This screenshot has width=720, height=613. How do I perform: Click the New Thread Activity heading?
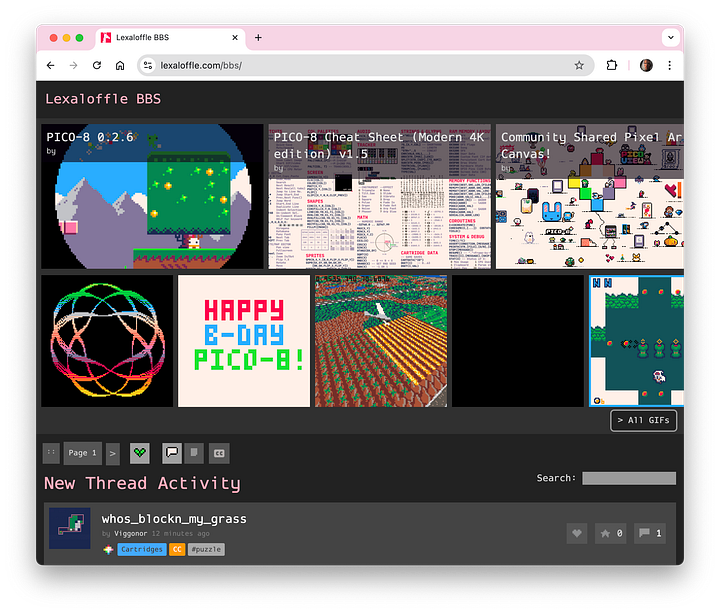point(142,484)
